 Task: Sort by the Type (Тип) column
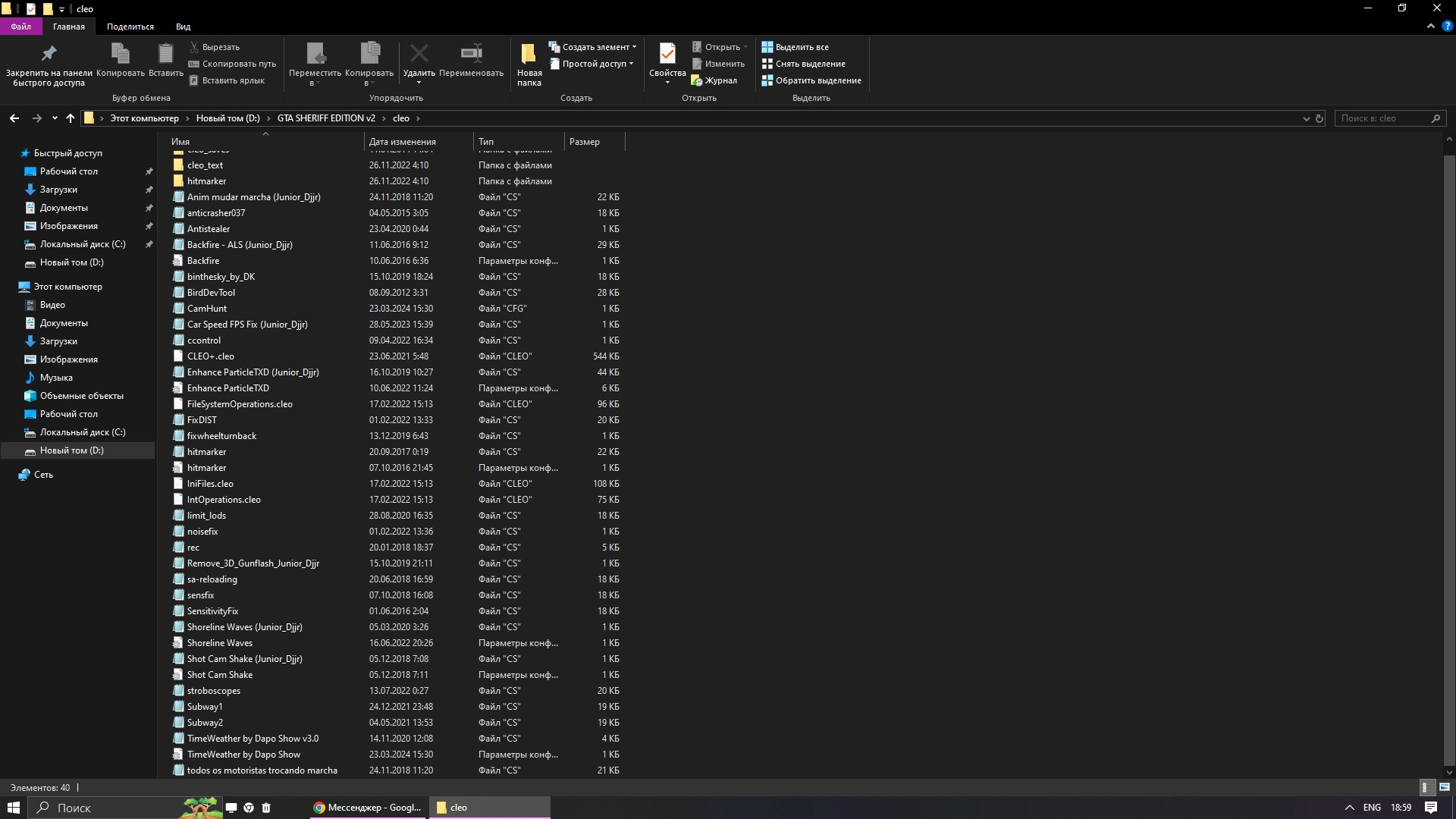point(519,142)
